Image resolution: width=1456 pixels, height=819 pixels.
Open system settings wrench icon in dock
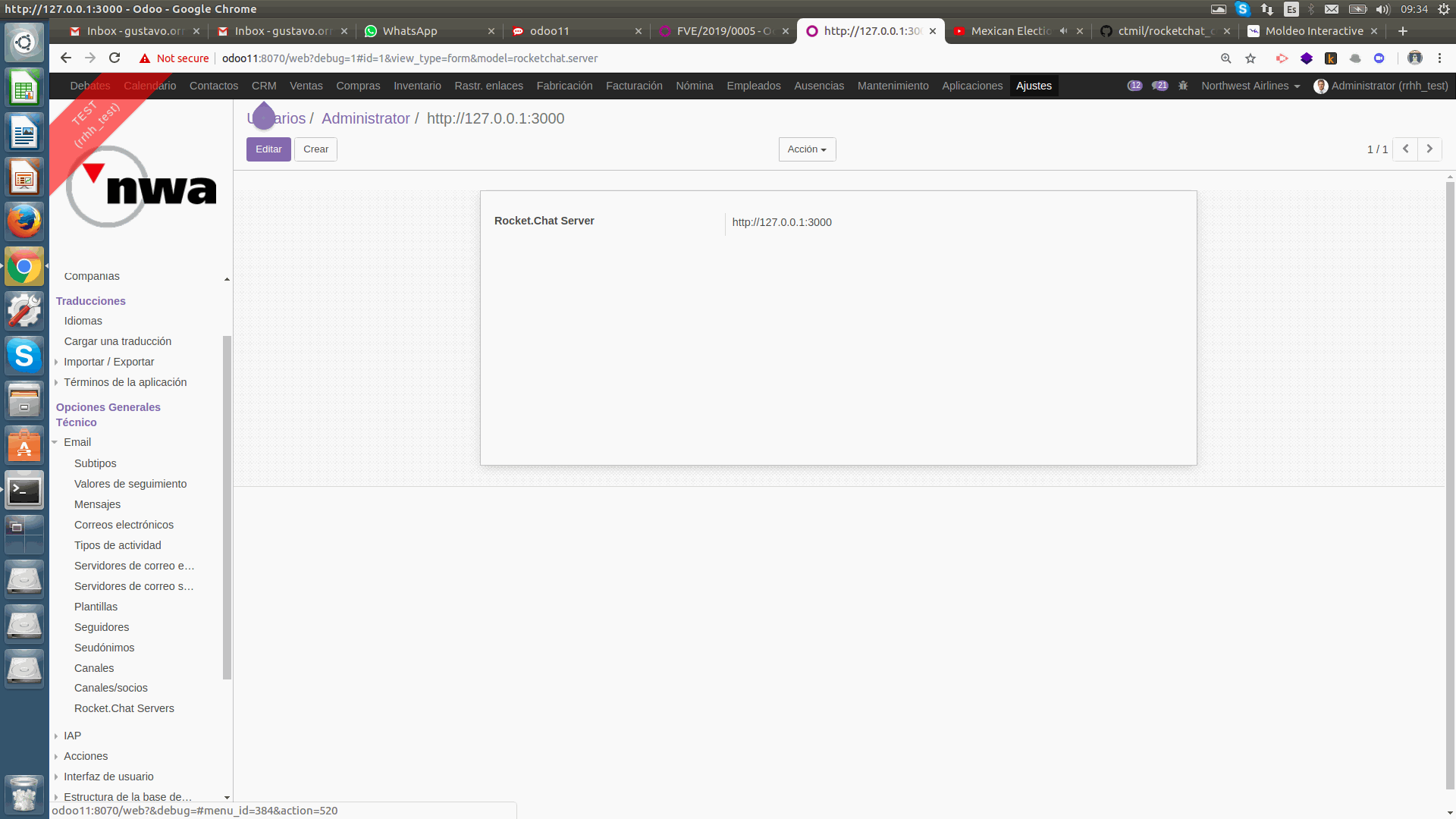(24, 311)
